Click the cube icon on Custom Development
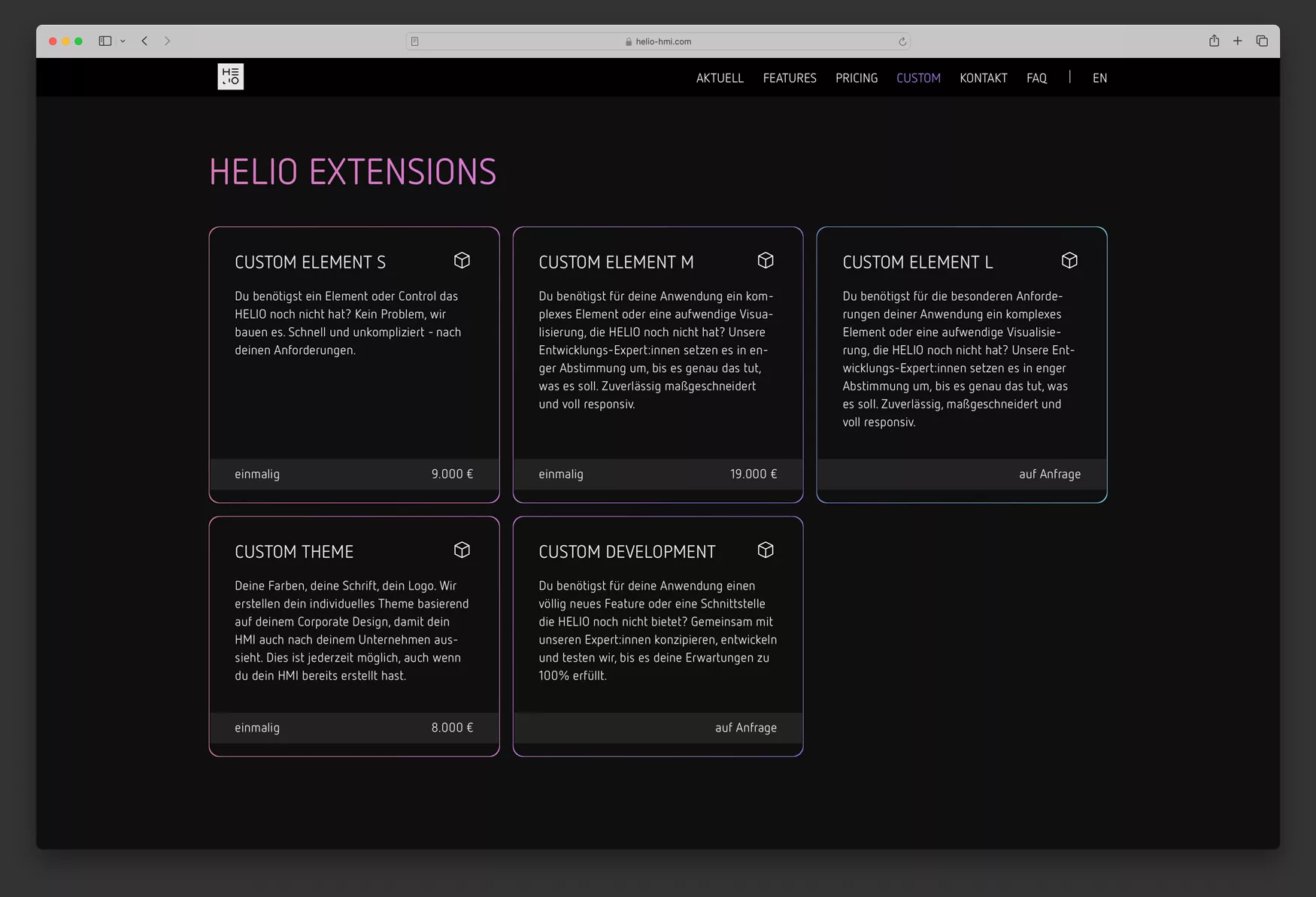 click(766, 550)
